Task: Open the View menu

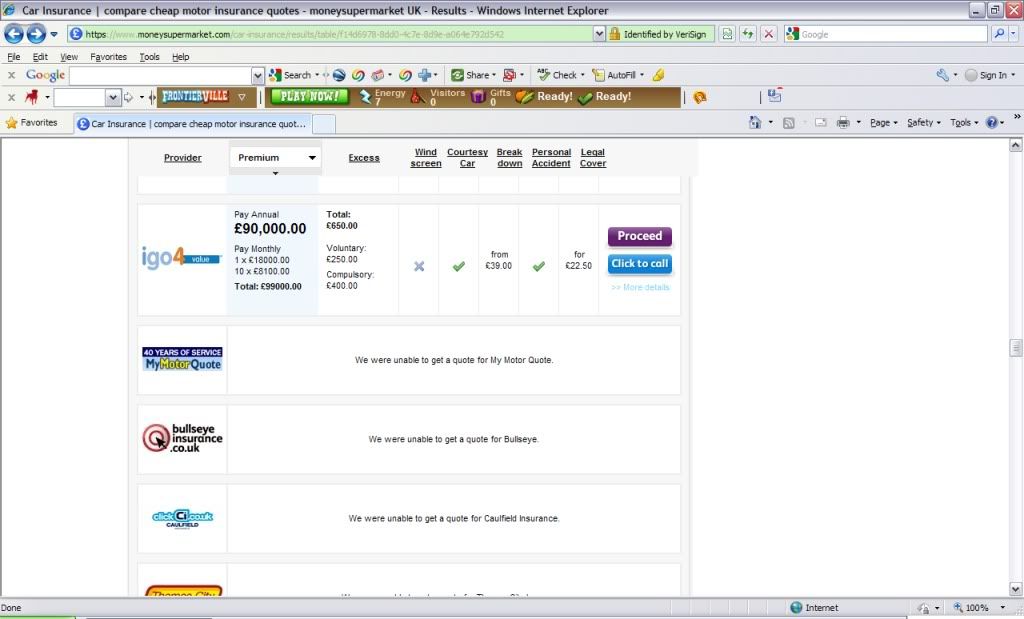Action: click(x=69, y=57)
